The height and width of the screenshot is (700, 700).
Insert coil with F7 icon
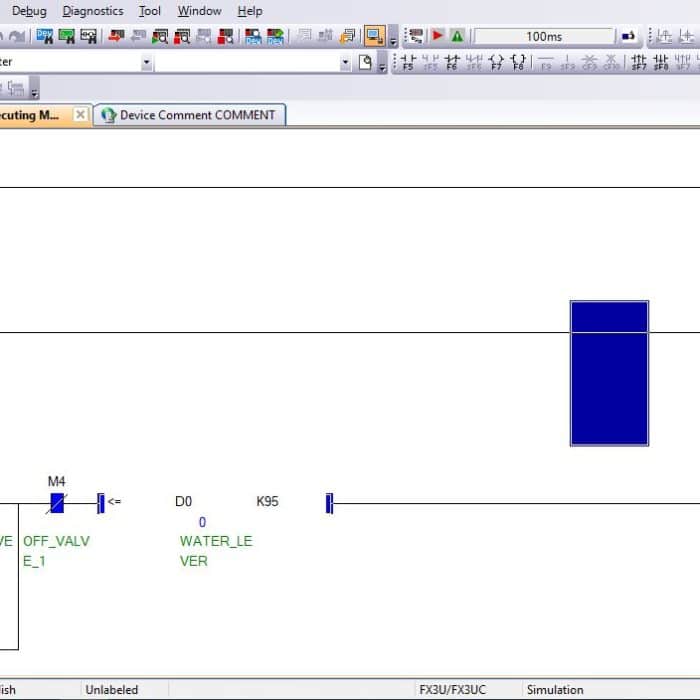[496, 62]
